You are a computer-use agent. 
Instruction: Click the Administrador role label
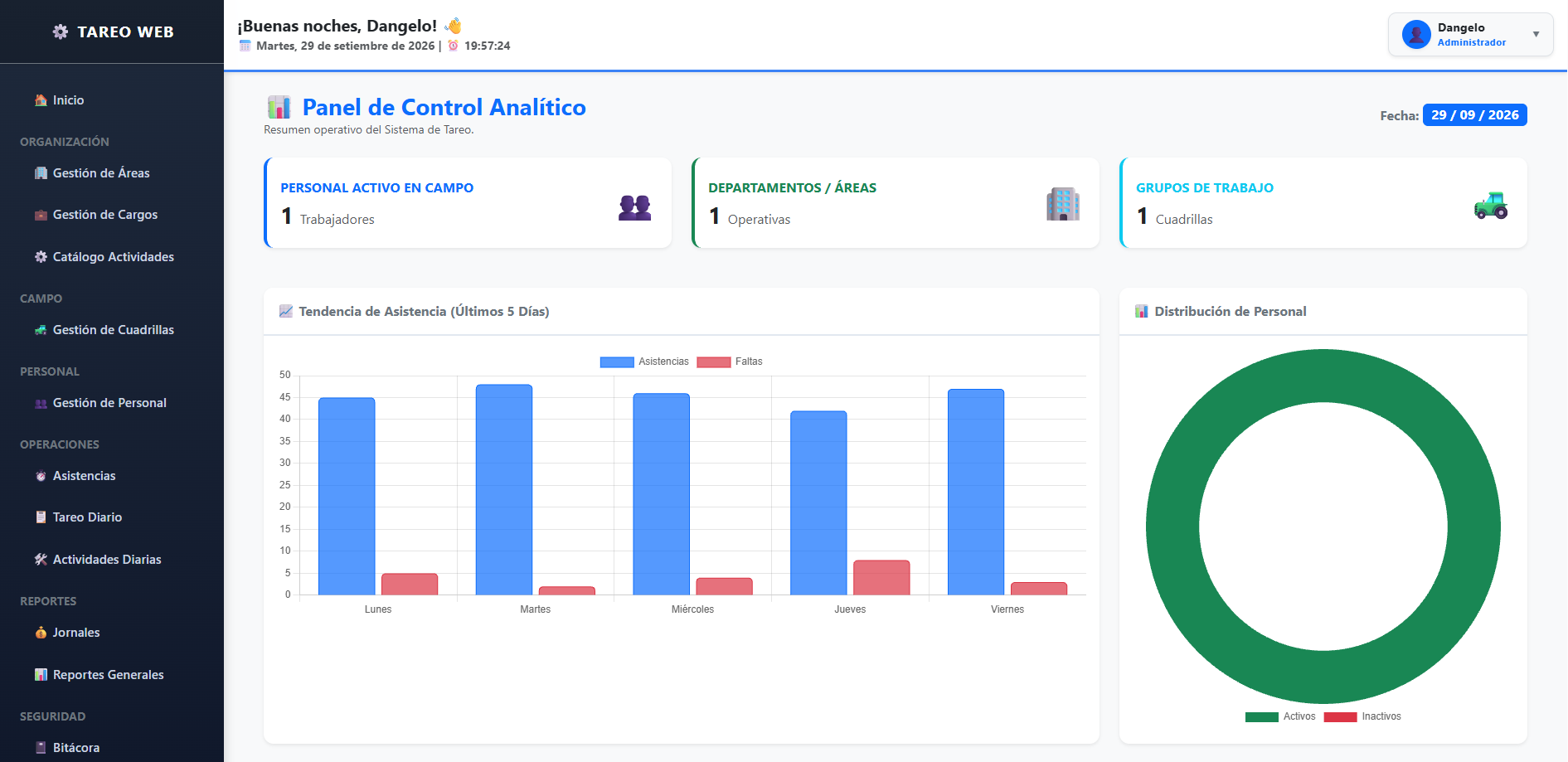[x=1472, y=42]
